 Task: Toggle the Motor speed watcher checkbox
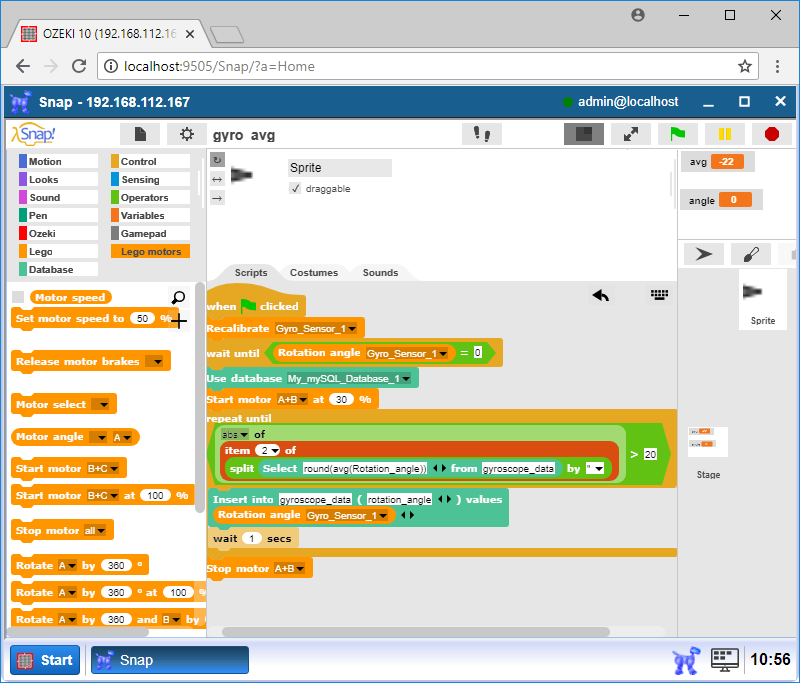click(x=18, y=297)
